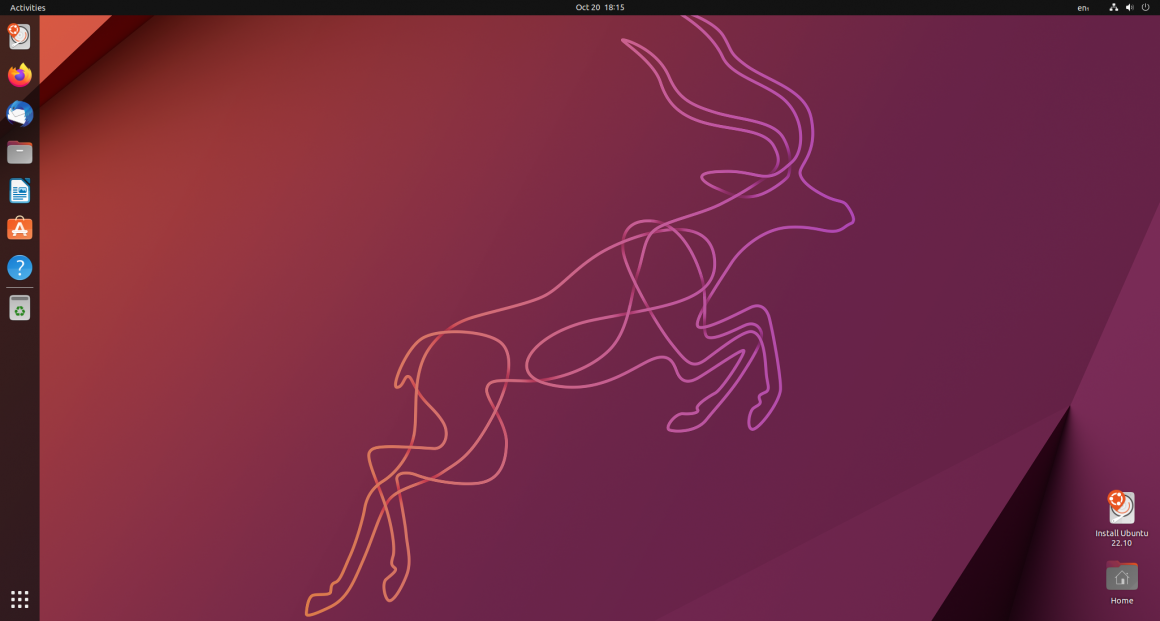Open the Home folder desktop icon
The width and height of the screenshot is (1160, 621).
(1121, 576)
